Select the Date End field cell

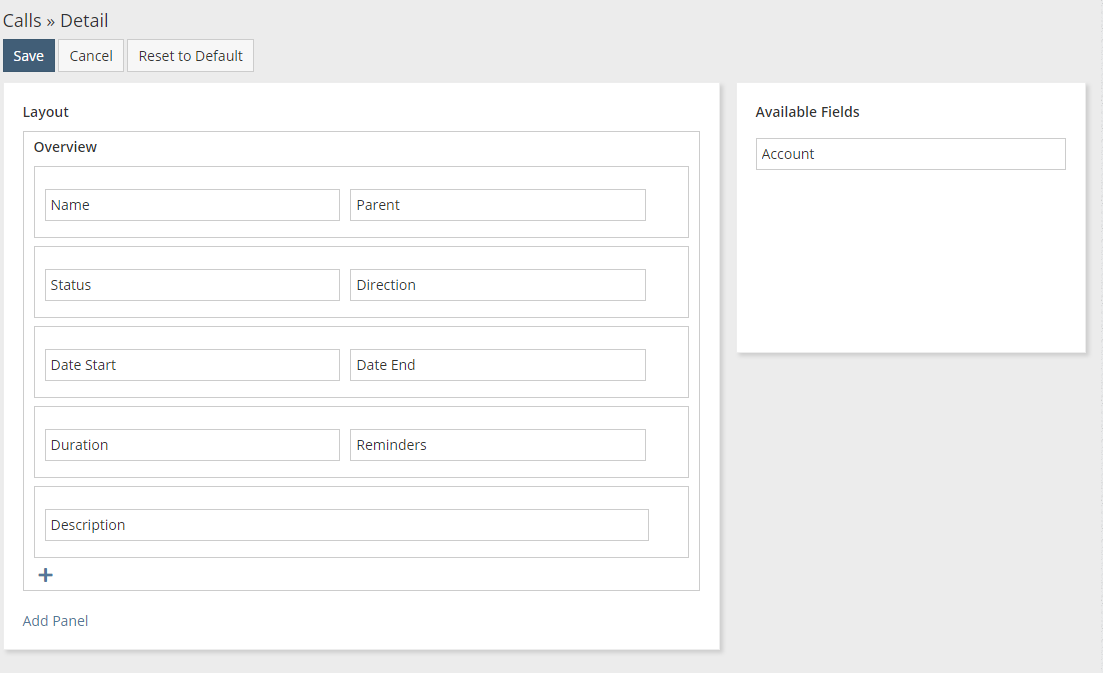click(497, 365)
